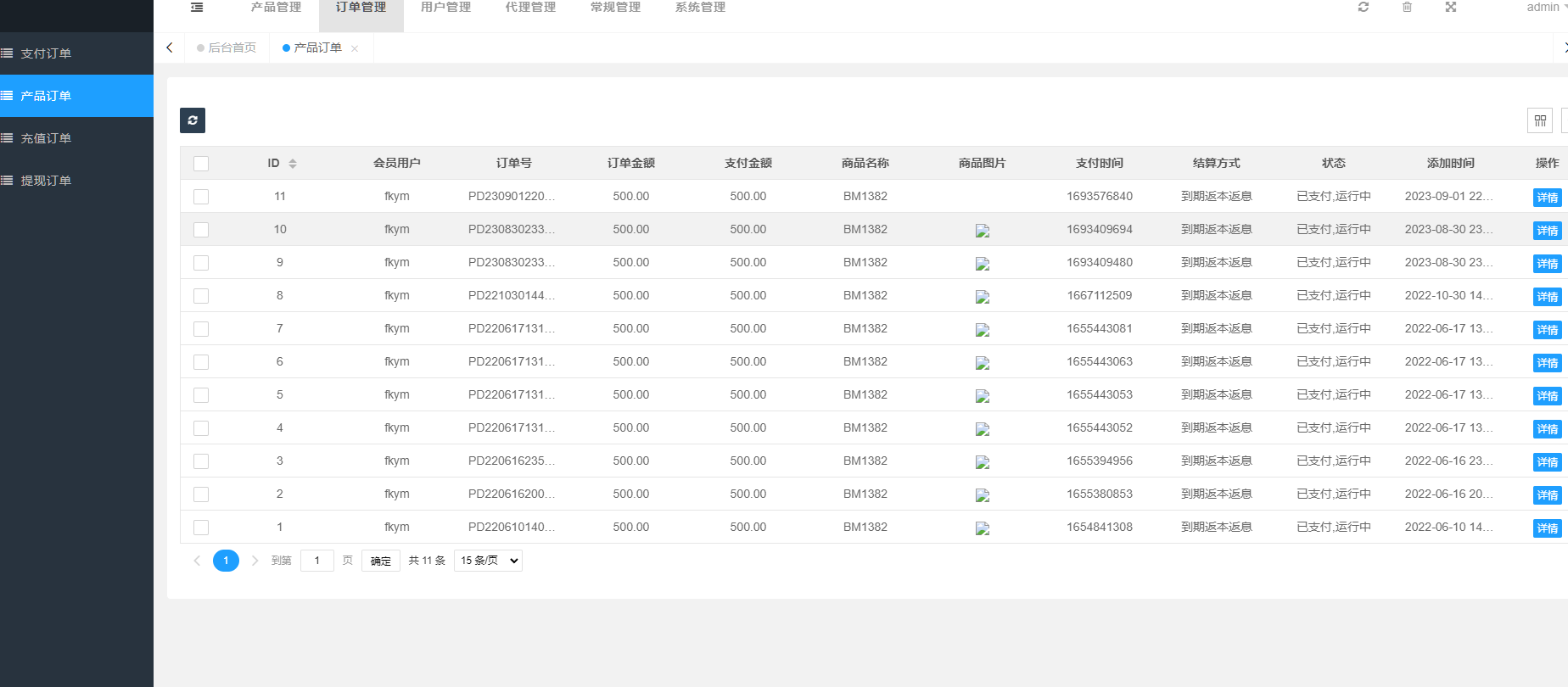Click the refresh icon in top header
Image resolution: width=1568 pixels, height=687 pixels.
point(1364,8)
